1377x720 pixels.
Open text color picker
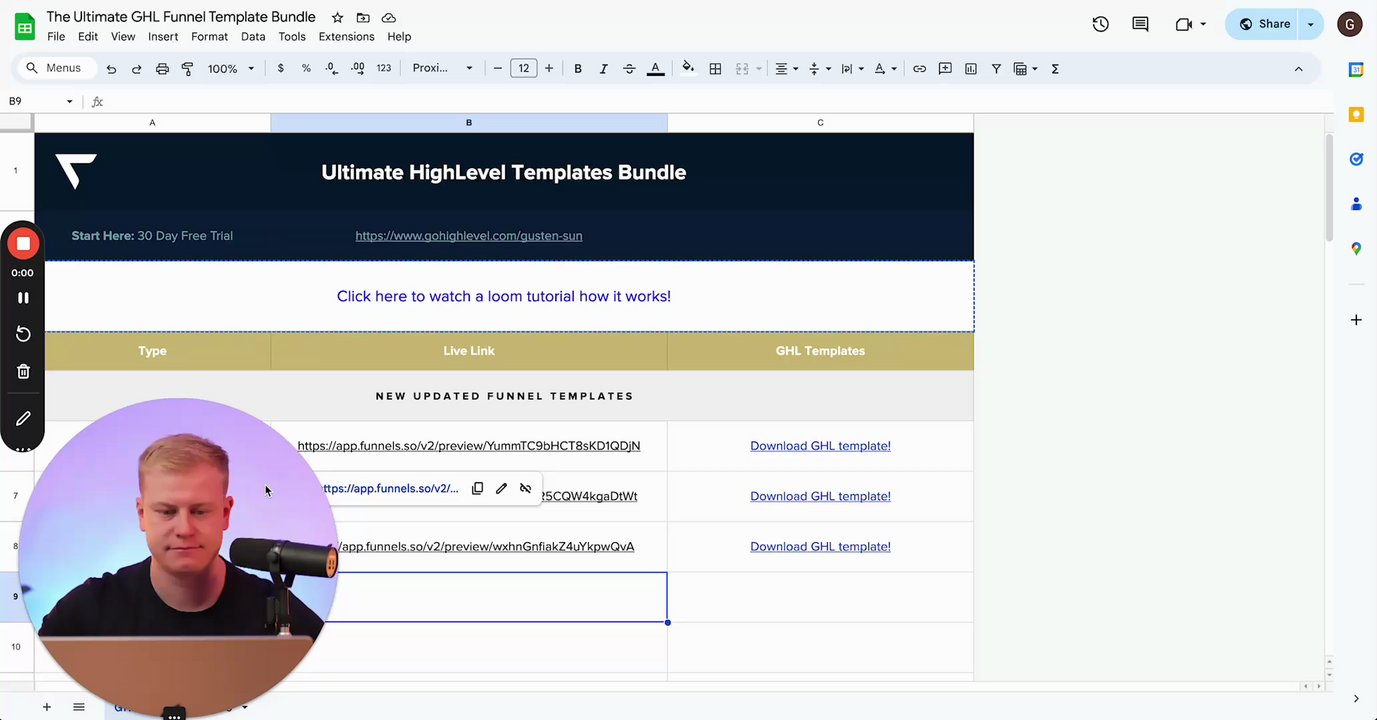(655, 69)
